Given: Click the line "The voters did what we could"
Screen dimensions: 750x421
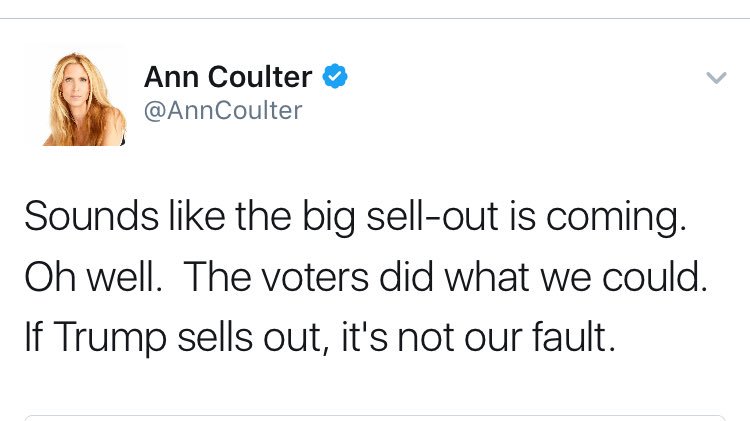Looking at the screenshot, I should (x=445, y=278).
